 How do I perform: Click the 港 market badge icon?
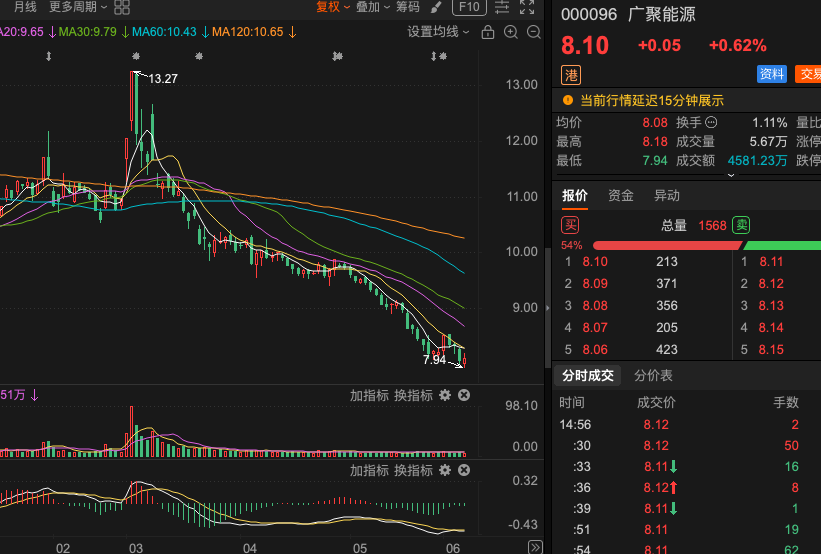(x=571, y=75)
